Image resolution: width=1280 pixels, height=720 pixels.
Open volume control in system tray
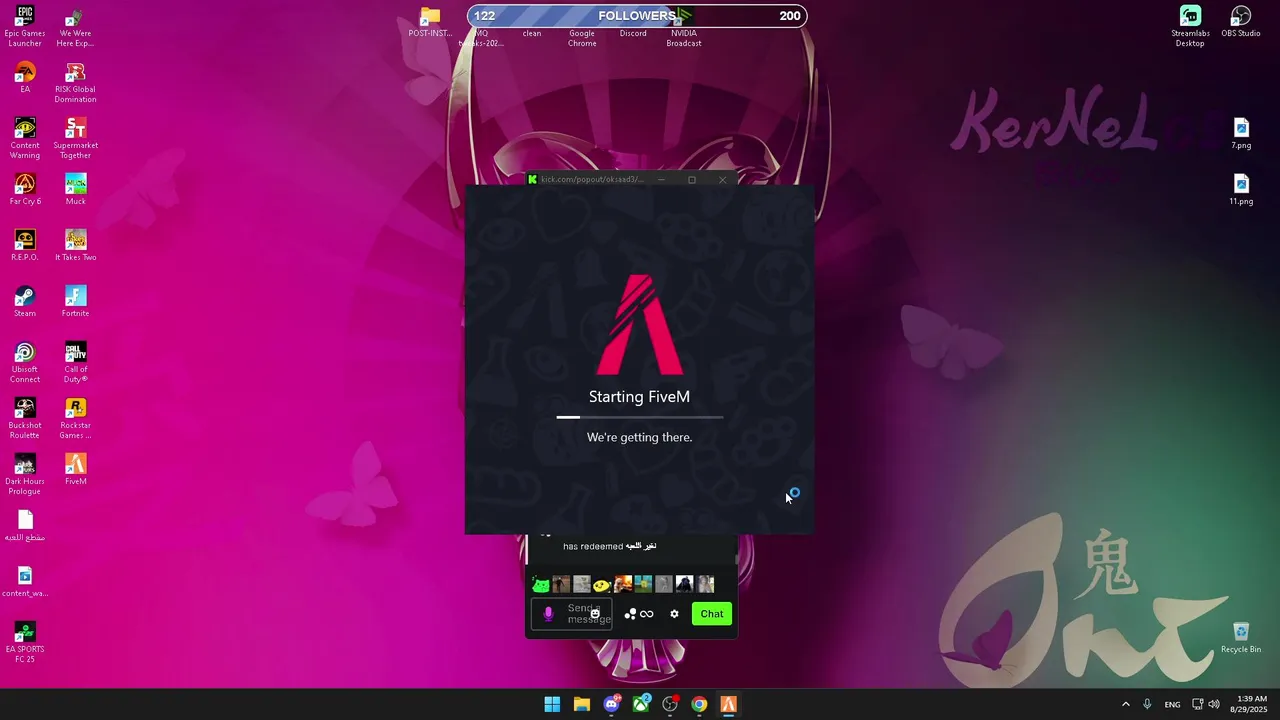[x=1214, y=704]
